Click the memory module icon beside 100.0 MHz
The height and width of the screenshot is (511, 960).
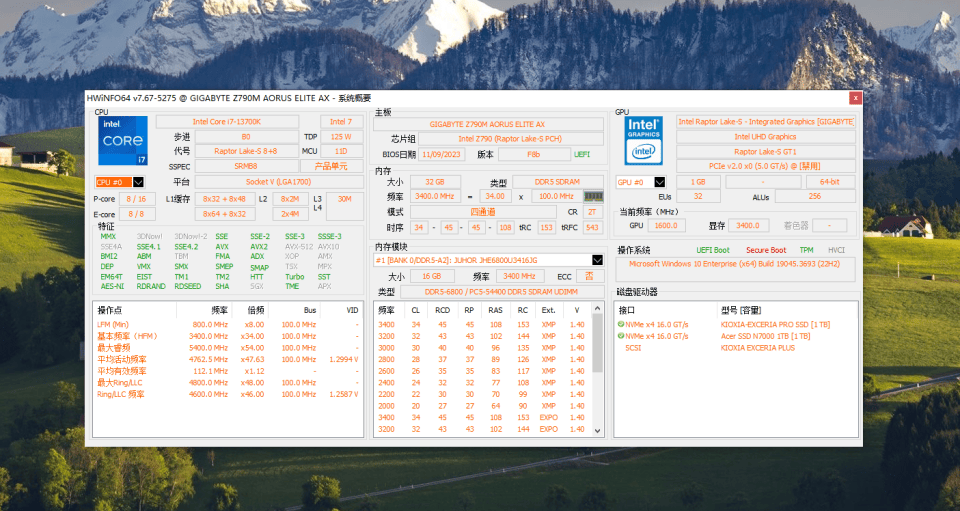tap(593, 196)
